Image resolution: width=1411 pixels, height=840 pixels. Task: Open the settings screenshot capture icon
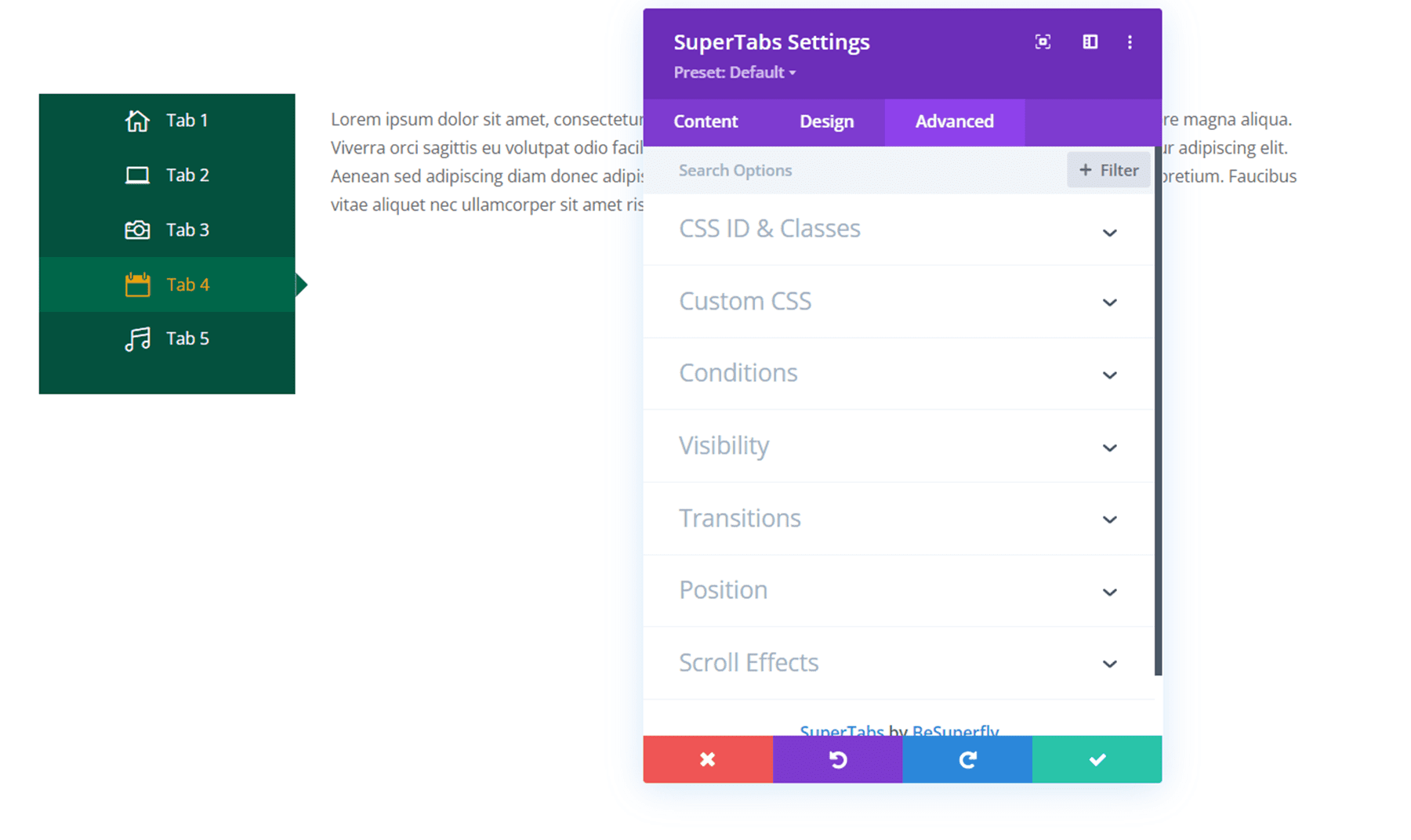pos(1043,42)
